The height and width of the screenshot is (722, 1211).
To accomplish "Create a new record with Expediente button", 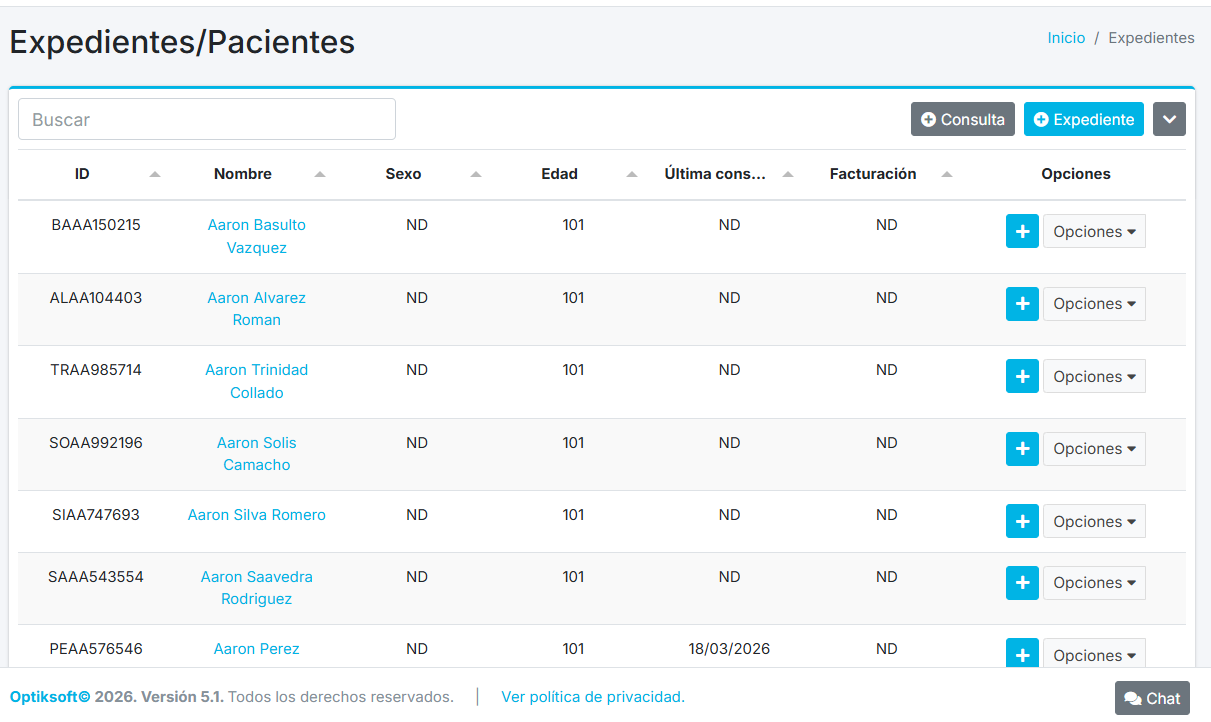I will [x=1083, y=119].
